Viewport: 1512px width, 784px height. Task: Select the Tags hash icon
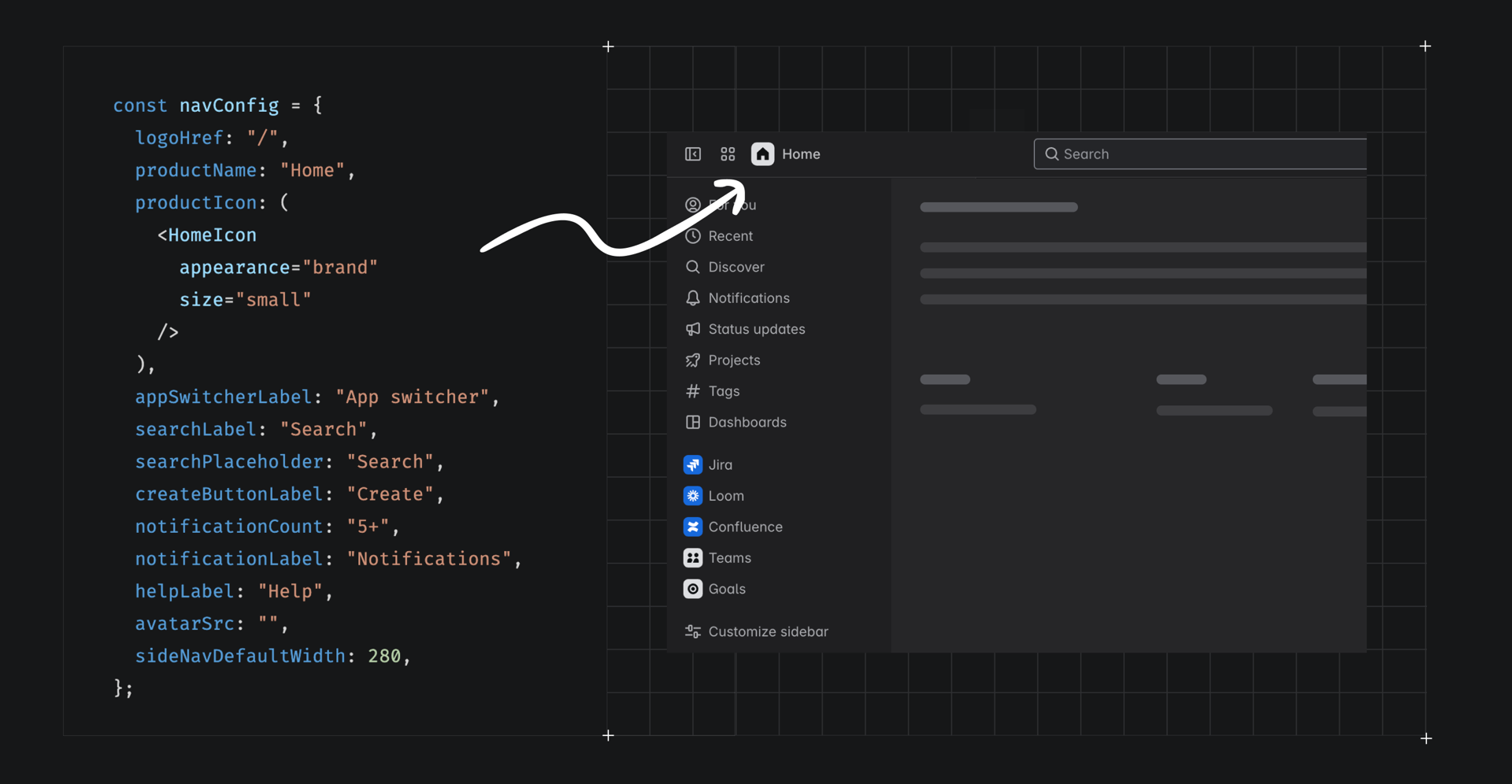[693, 391]
